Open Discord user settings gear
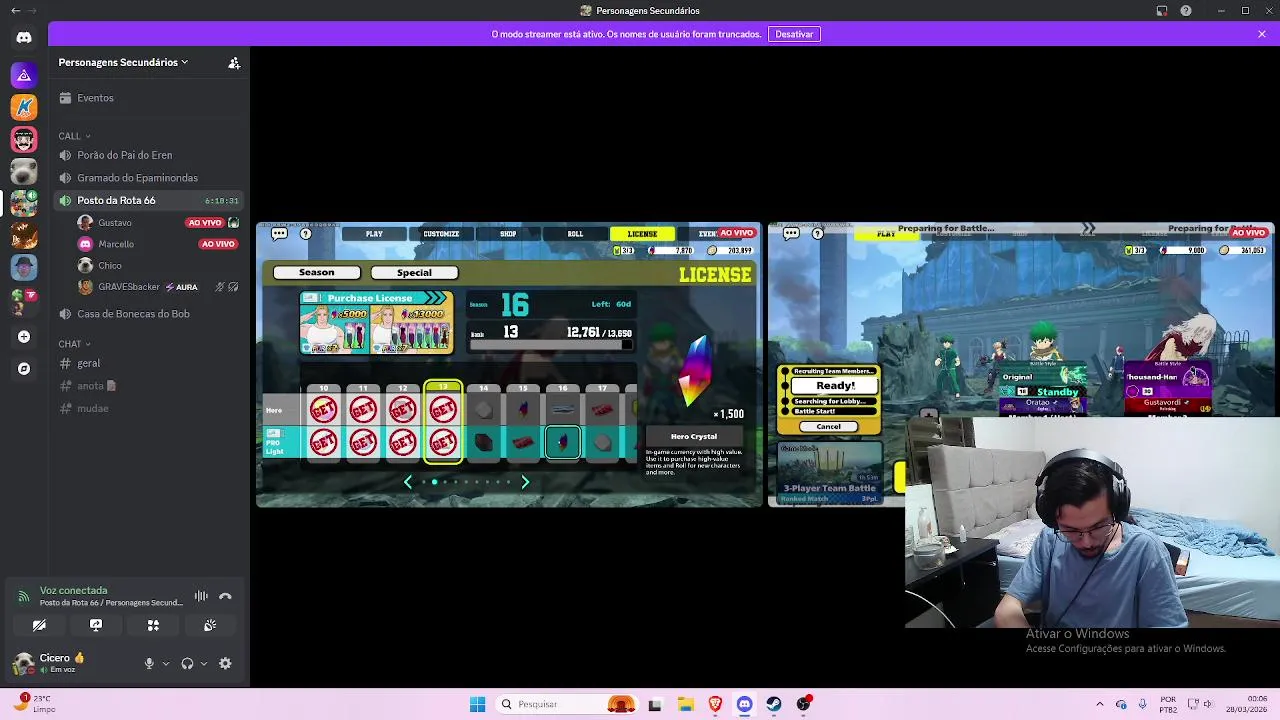 225,663
